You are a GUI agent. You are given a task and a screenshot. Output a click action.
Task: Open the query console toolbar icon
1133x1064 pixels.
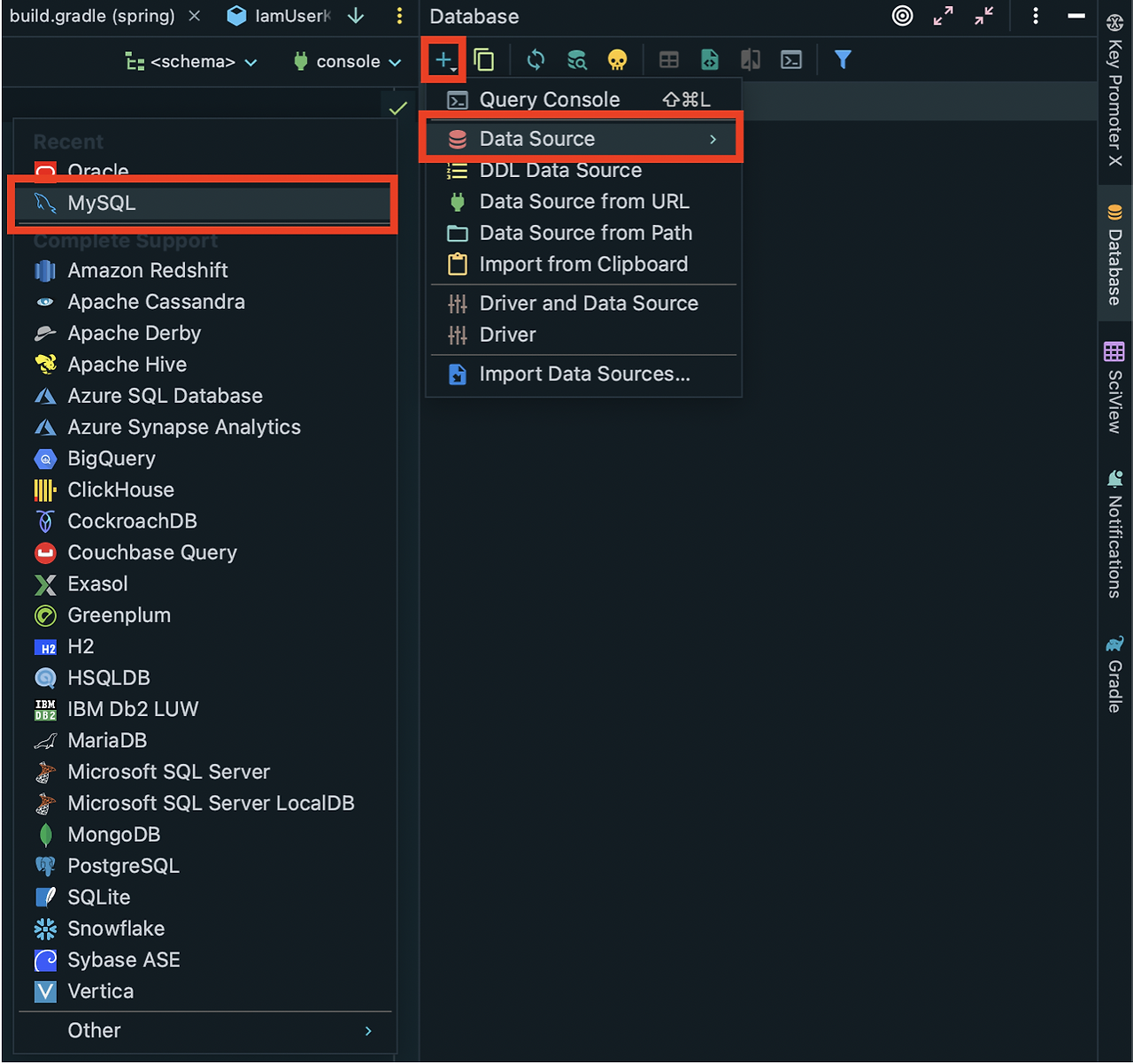tap(791, 60)
